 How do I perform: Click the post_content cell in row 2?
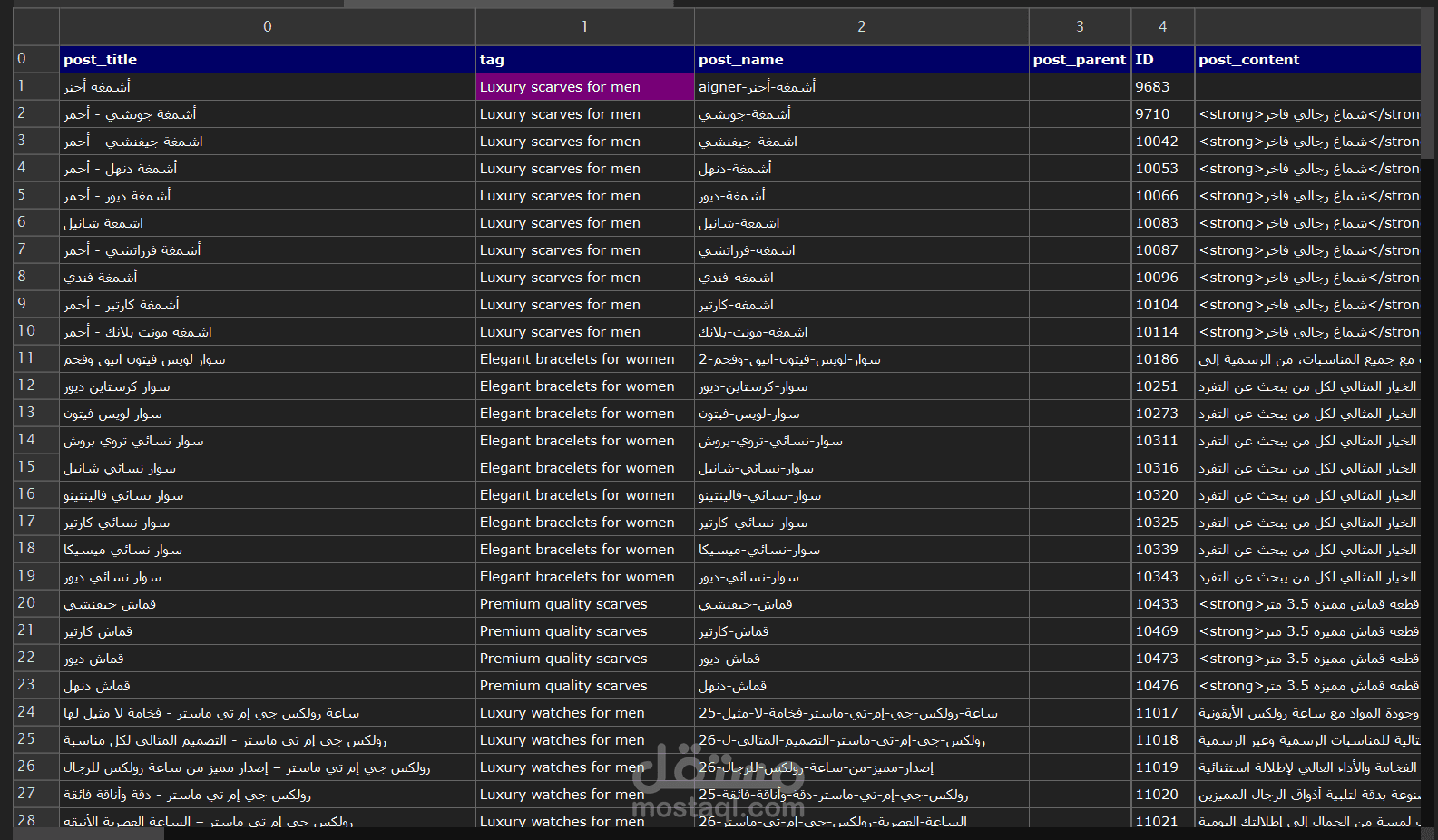tap(1308, 114)
